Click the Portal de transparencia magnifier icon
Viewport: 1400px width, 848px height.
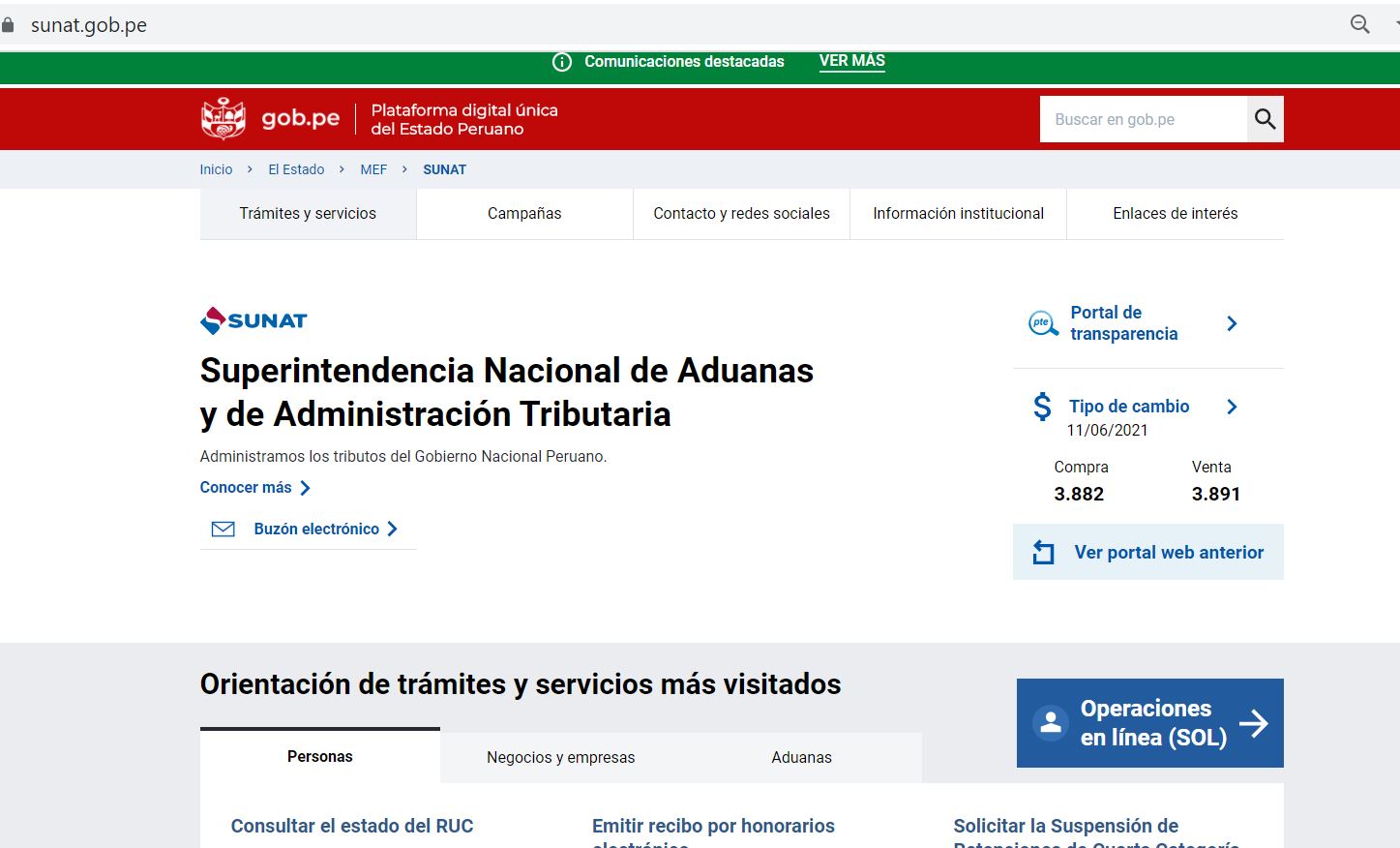click(1043, 323)
